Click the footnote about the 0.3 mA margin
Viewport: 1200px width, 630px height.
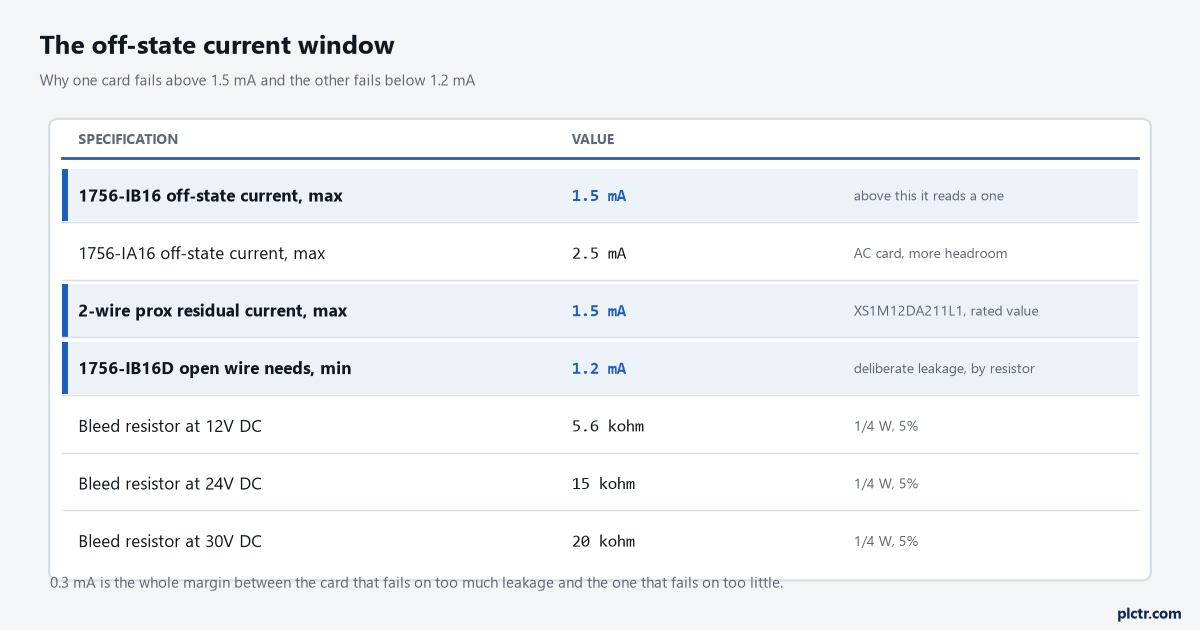point(417,582)
